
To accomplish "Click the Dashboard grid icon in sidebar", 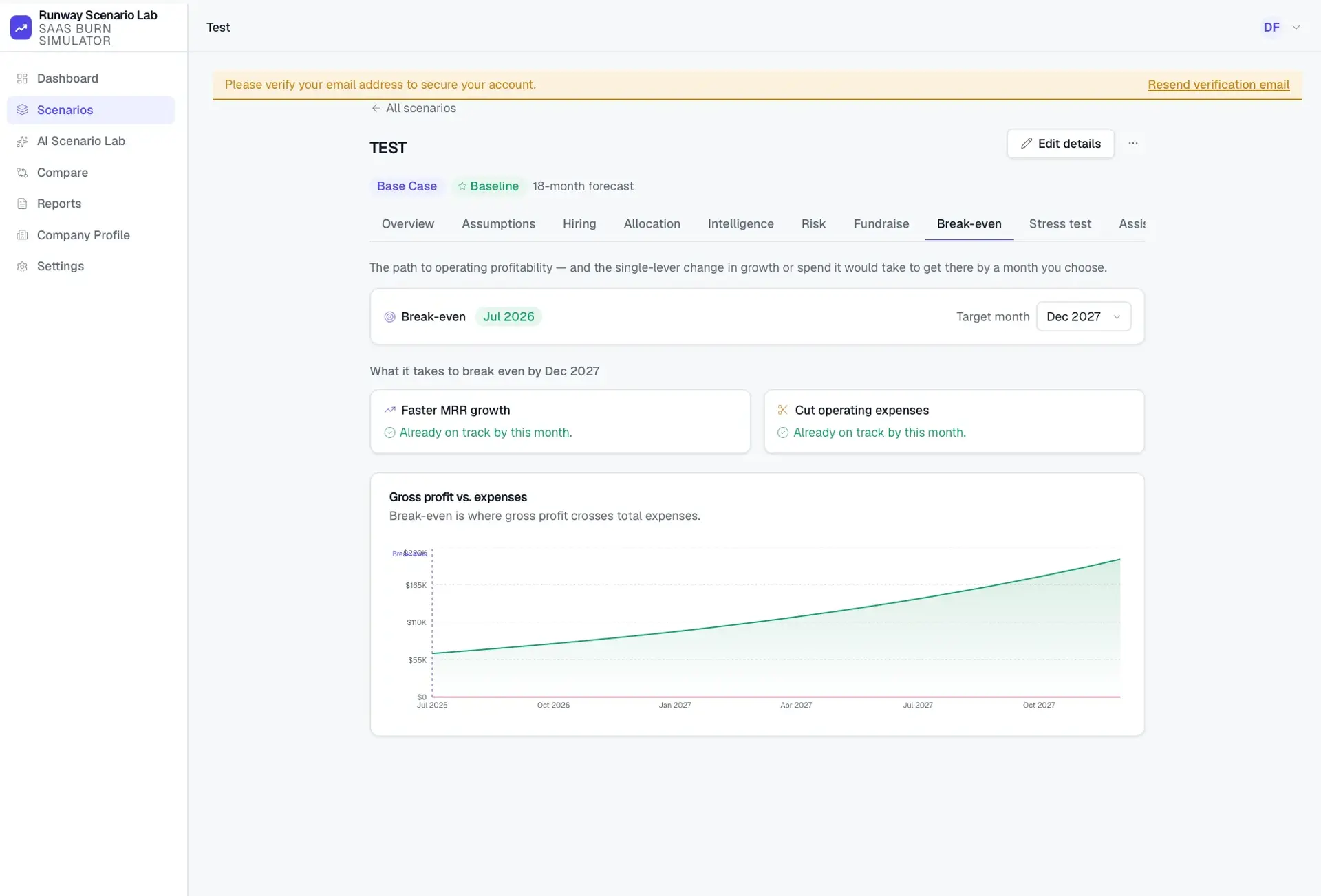I will tap(22, 78).
